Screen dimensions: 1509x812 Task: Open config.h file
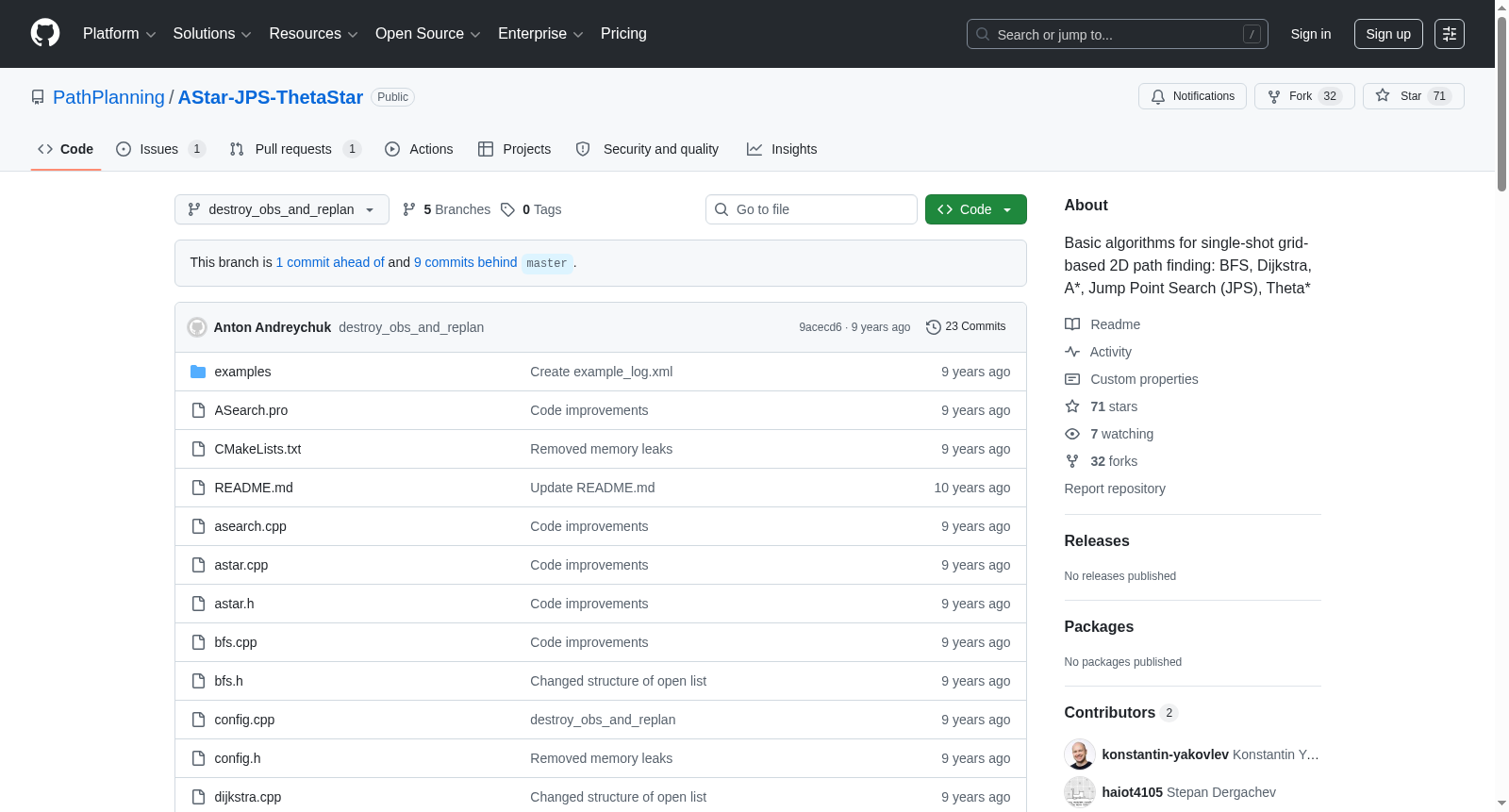pyautogui.click(x=237, y=758)
